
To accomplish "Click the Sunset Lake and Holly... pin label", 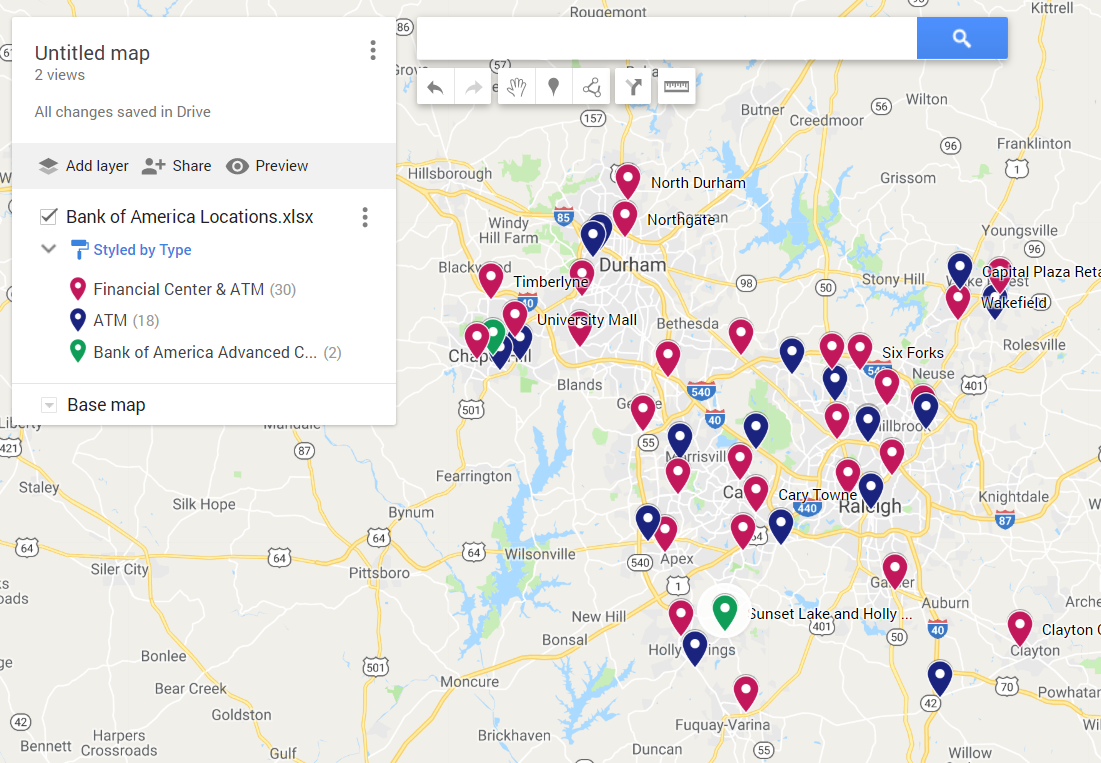I will 831,614.
